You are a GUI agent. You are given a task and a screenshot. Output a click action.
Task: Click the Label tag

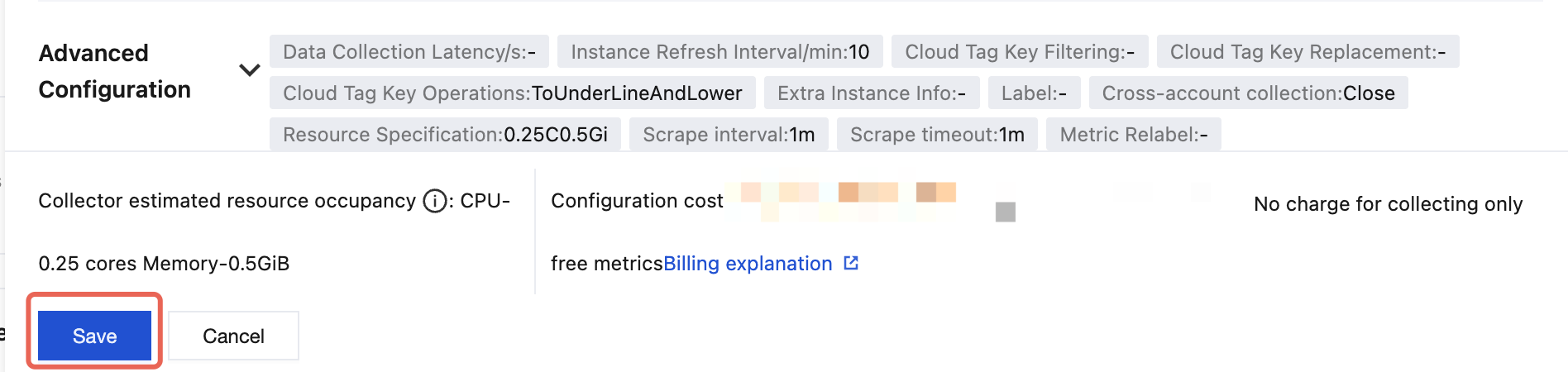pyautogui.click(x=1034, y=93)
